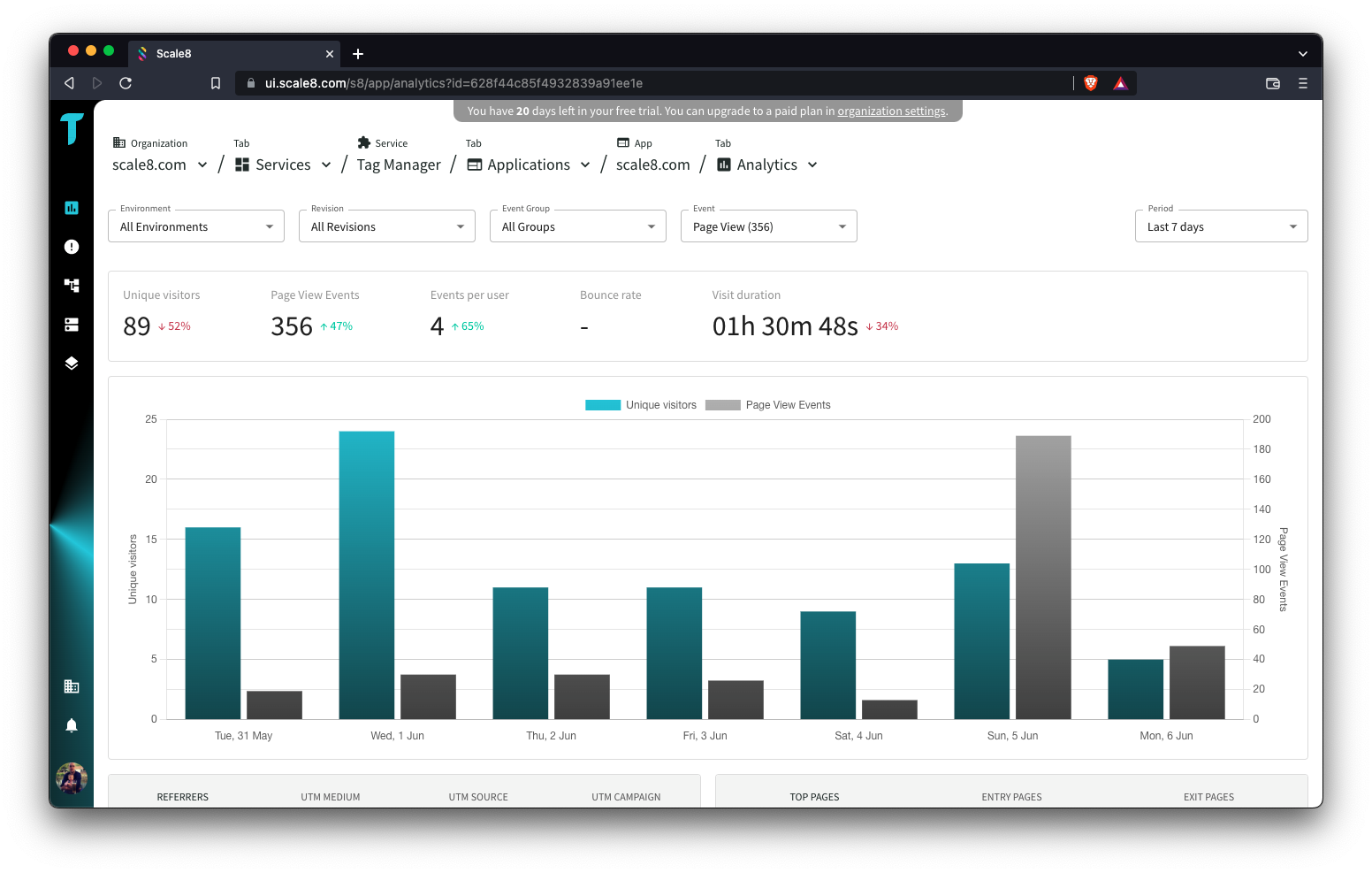Screen dimensions: 1372x873
Task: Open Brave Shields icon
Action: pyautogui.click(x=1091, y=83)
